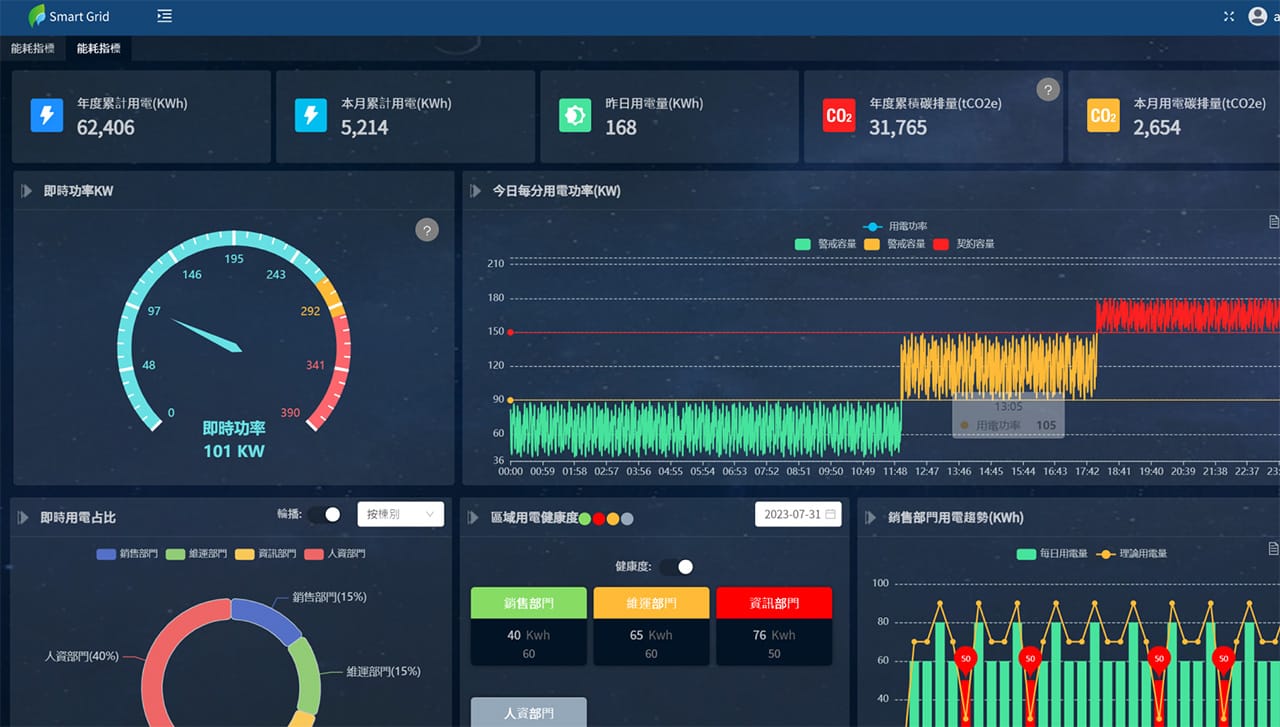Open the user avatar account icon
The image size is (1280, 727).
tap(1258, 16)
